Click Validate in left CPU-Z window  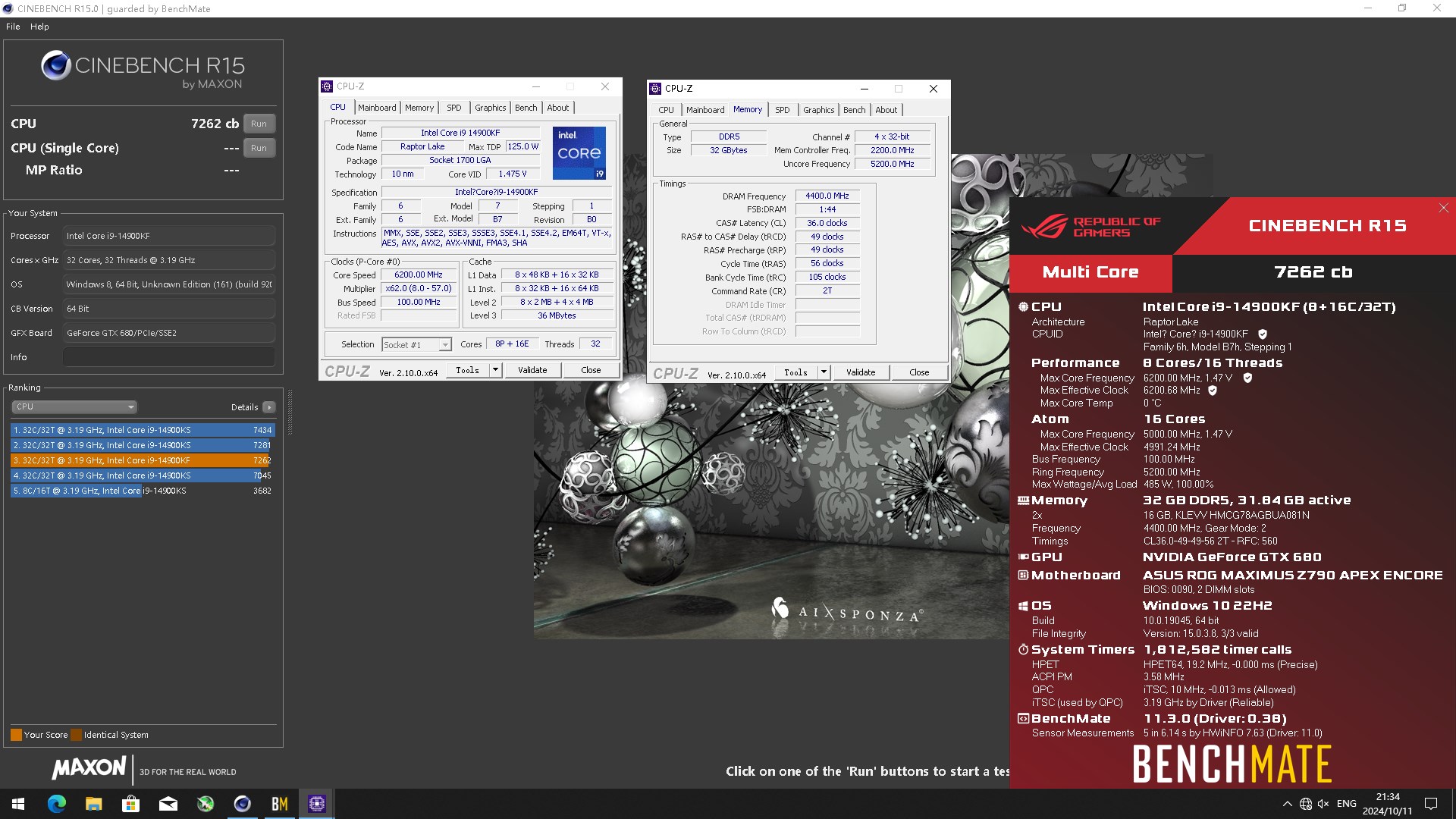pyautogui.click(x=532, y=370)
